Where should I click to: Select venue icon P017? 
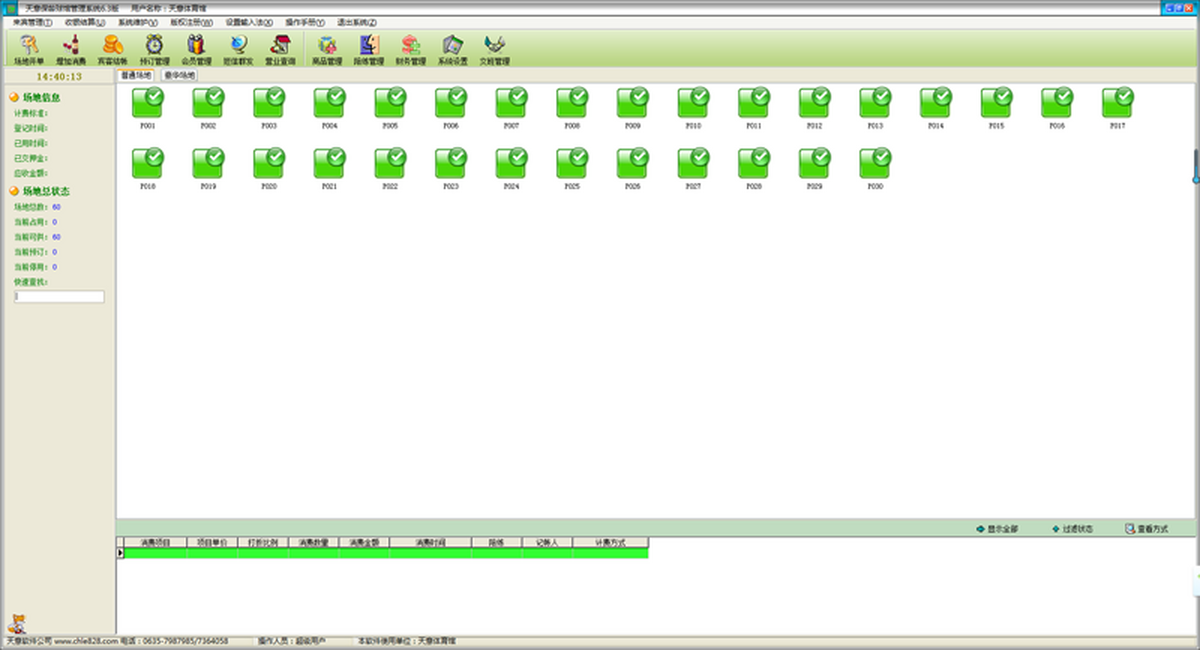click(1118, 103)
